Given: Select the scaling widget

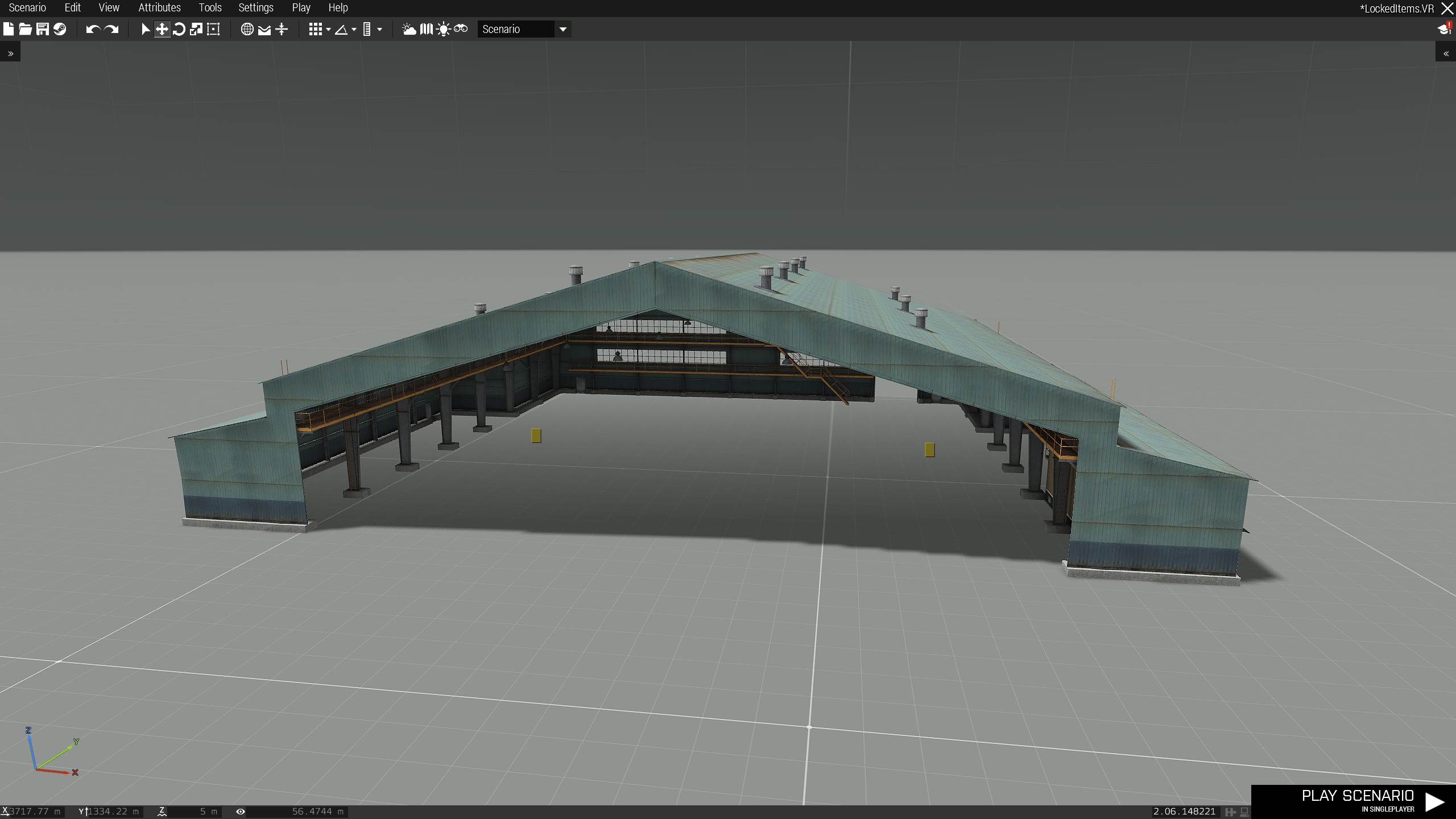Looking at the screenshot, I should (196, 29).
